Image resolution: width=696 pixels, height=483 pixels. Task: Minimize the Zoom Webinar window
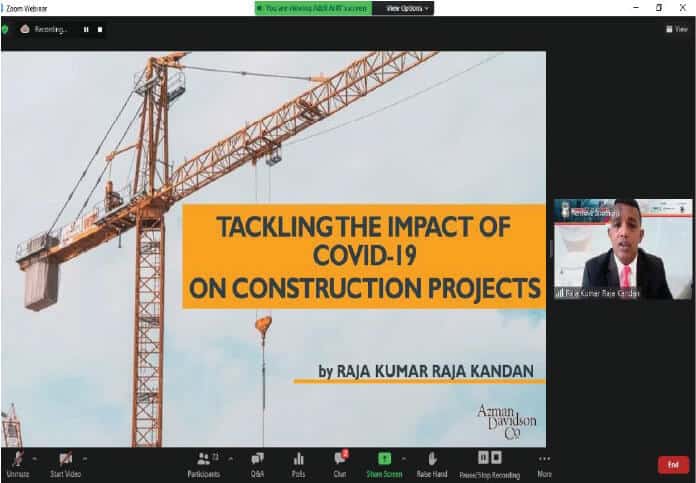point(636,8)
